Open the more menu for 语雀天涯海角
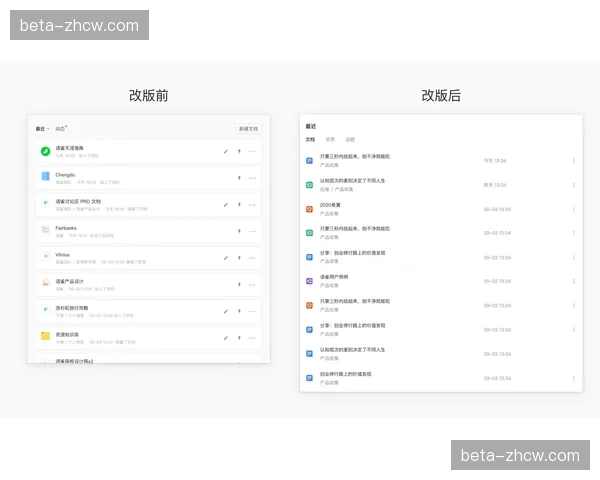Viewport: 600px width, 480px height. [252, 152]
